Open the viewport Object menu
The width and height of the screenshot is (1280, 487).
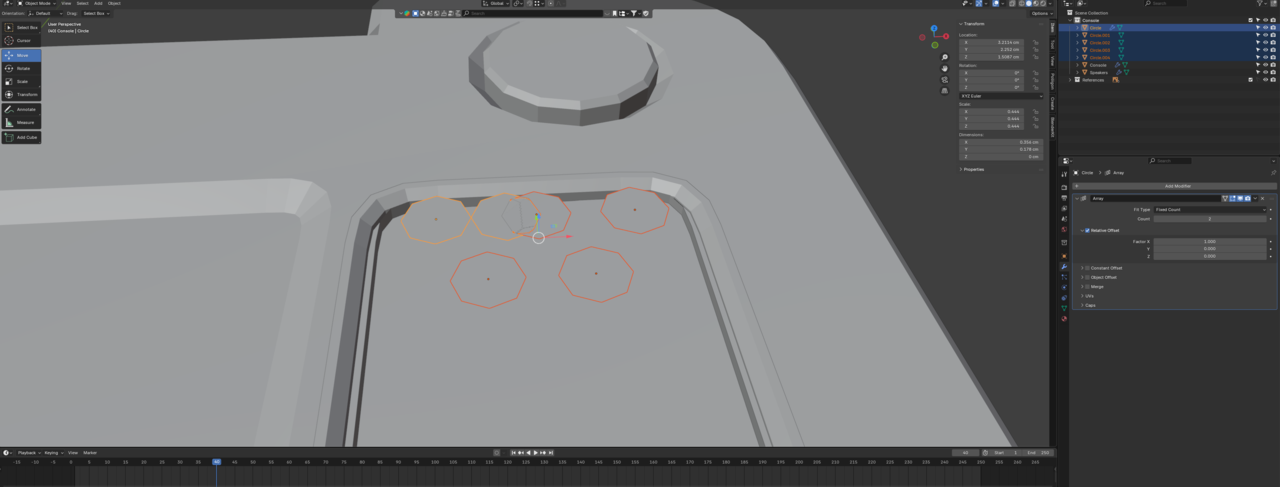(114, 3)
